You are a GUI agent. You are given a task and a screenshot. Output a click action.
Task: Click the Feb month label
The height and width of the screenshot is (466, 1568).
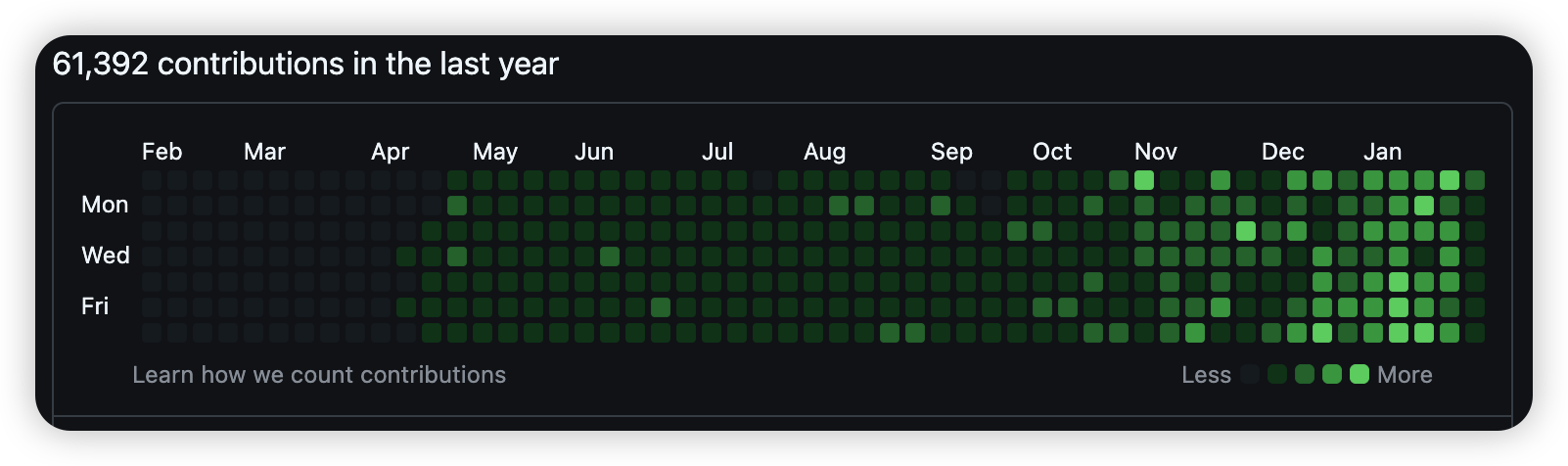pos(161,152)
